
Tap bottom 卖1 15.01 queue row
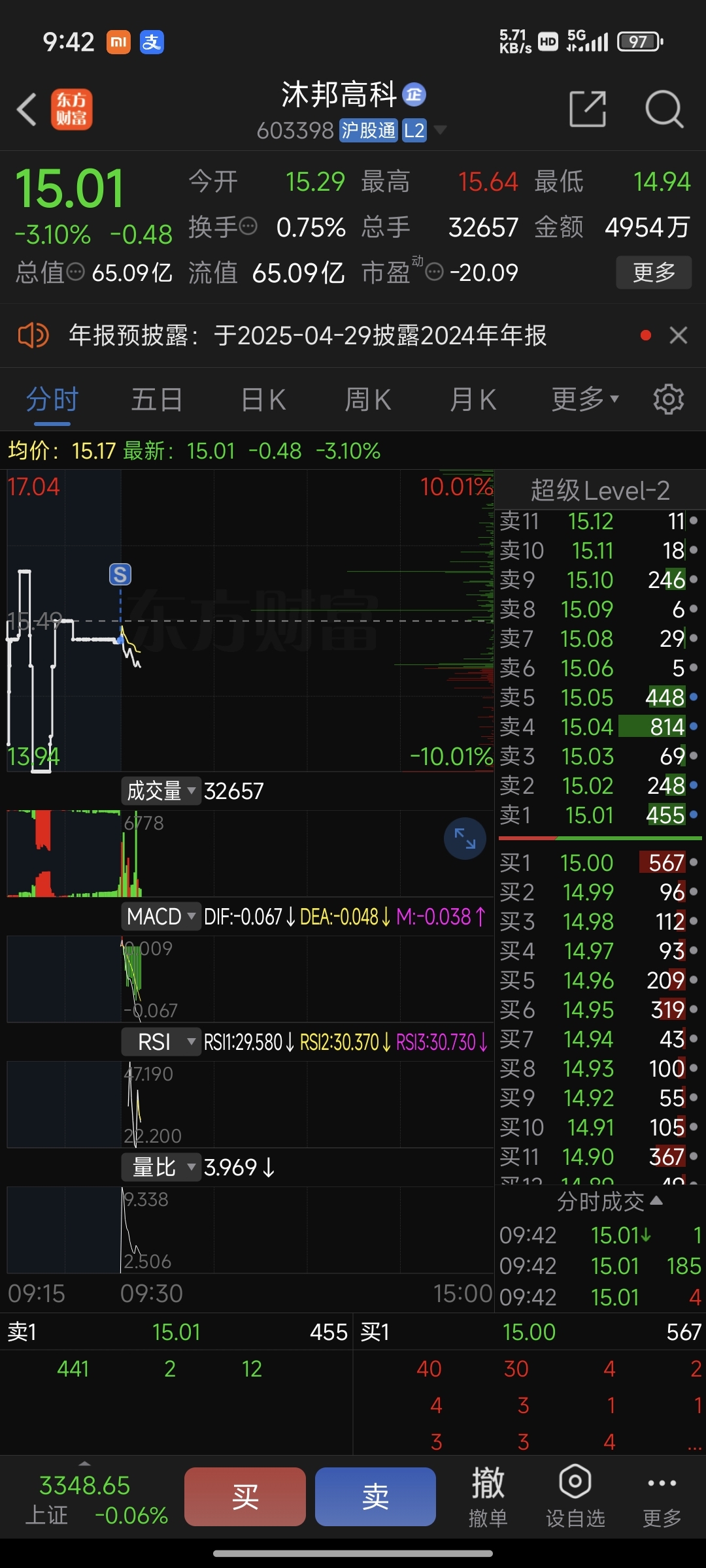[176, 1332]
